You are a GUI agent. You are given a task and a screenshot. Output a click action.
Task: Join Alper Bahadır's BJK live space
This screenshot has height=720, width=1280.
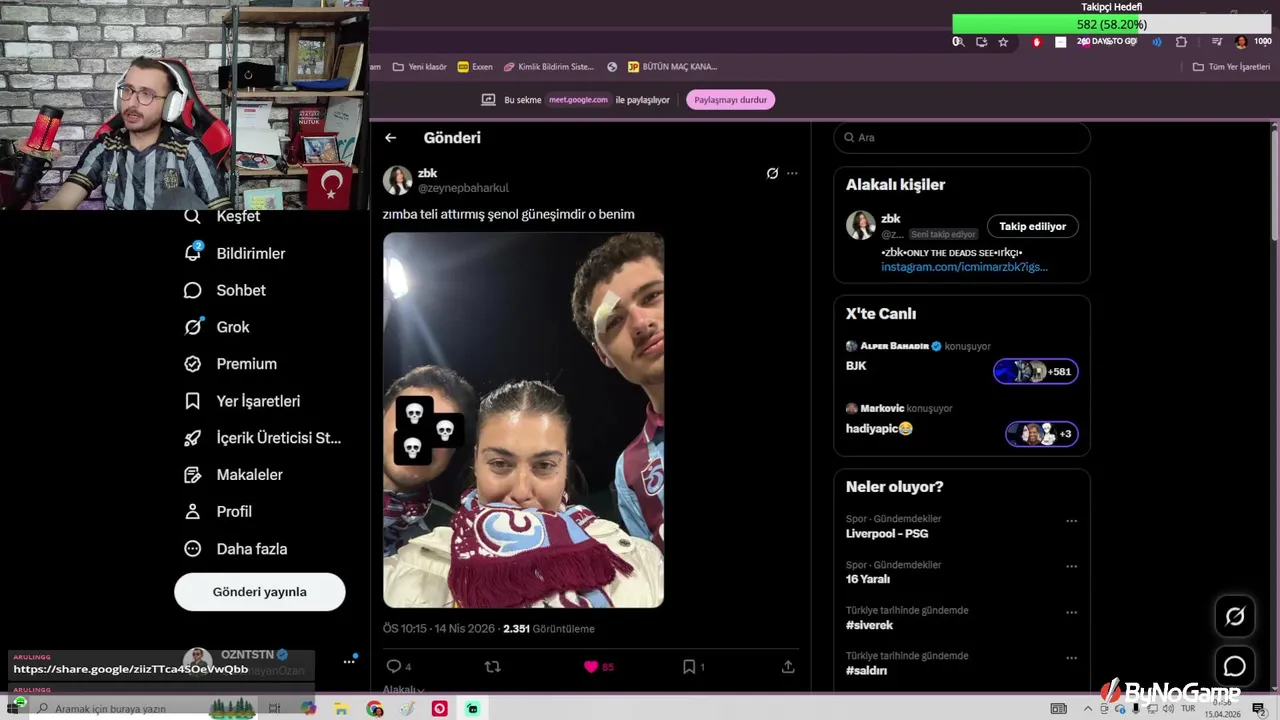pos(1036,371)
